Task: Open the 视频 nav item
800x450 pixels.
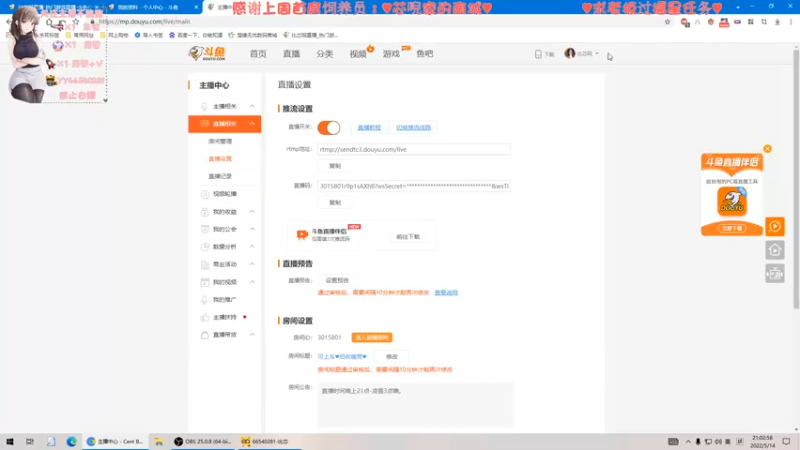Action: click(358, 54)
